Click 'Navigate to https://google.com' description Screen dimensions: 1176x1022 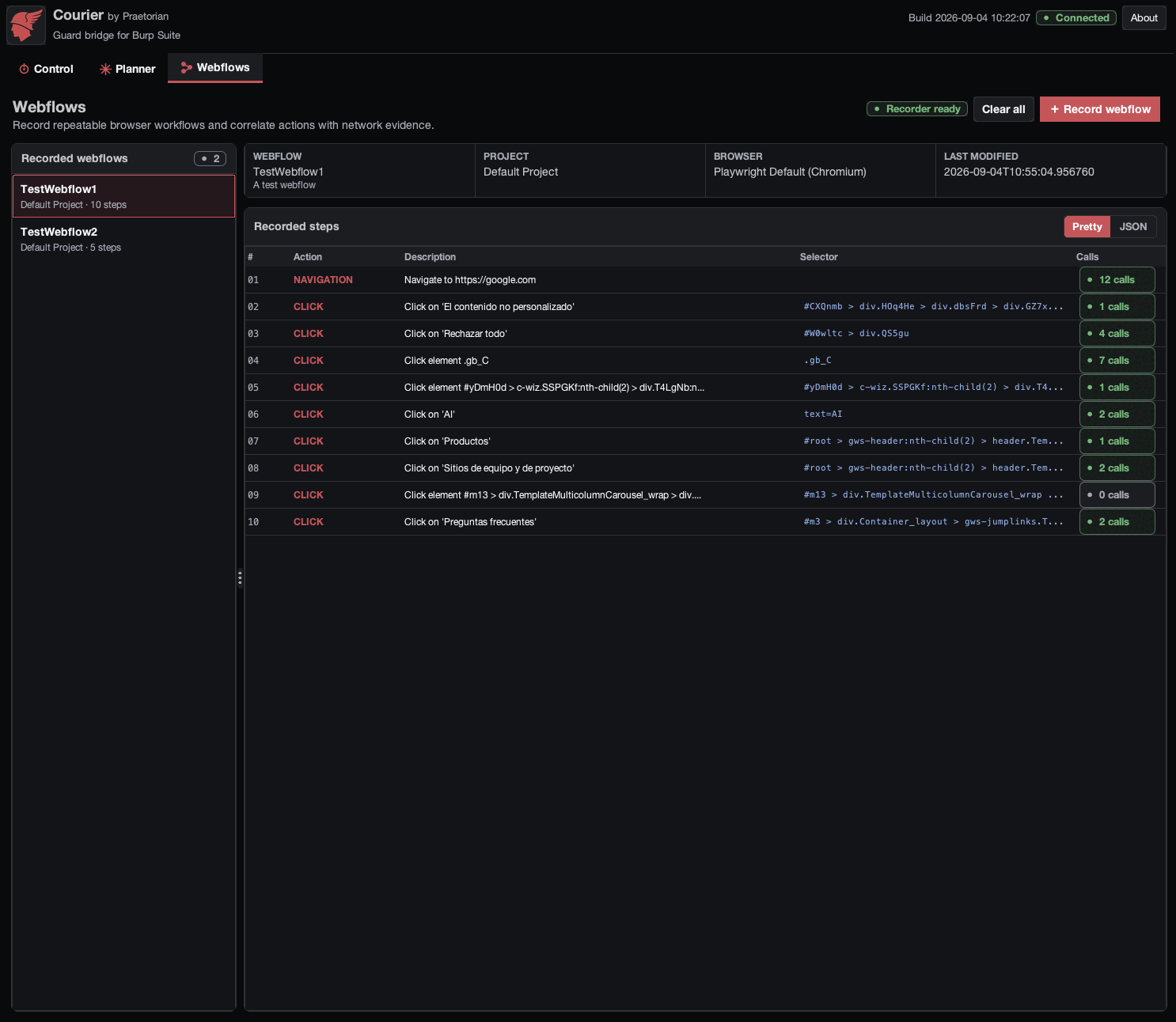pos(470,280)
